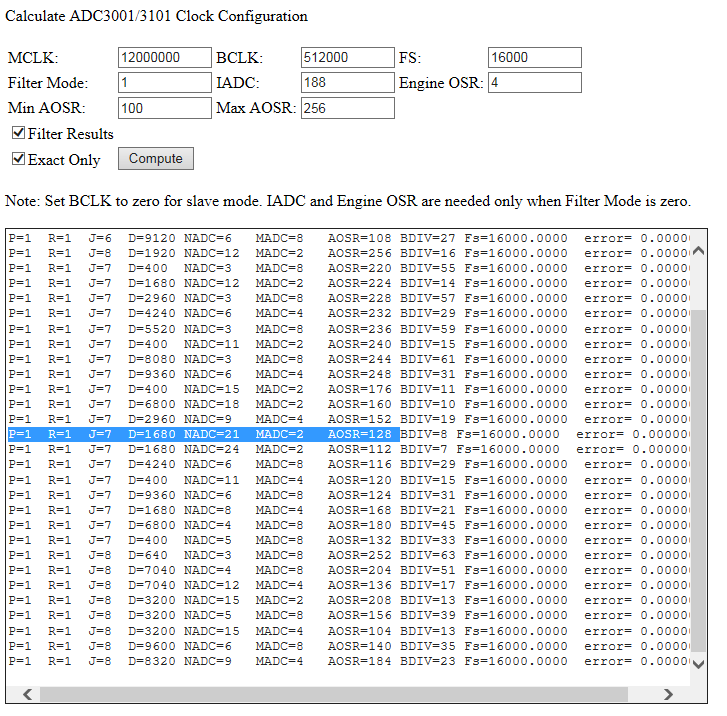The image size is (727, 716).
Task: Click the note about slave mode BCLK
Action: [x=348, y=201]
